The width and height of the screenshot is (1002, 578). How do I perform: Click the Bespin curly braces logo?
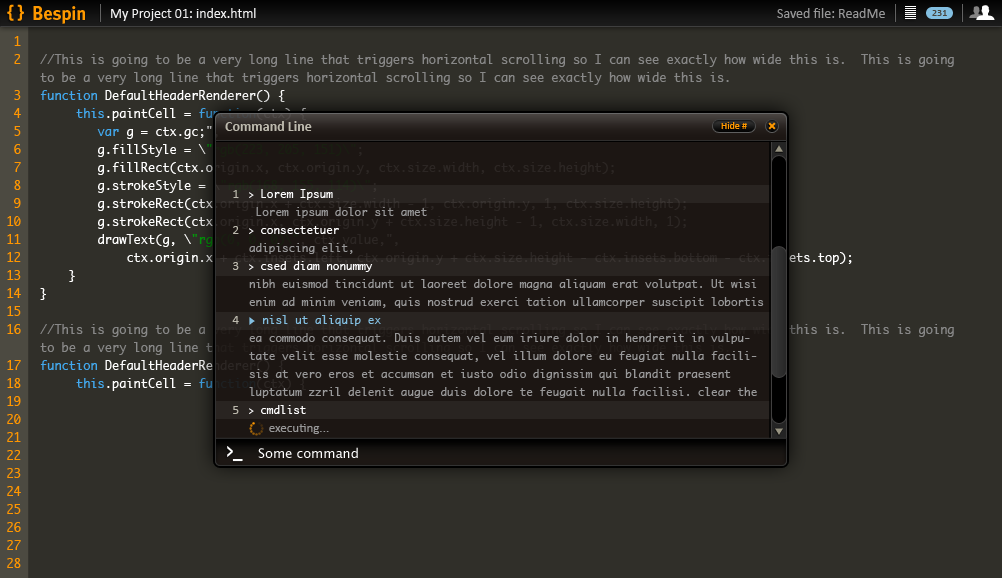point(15,13)
